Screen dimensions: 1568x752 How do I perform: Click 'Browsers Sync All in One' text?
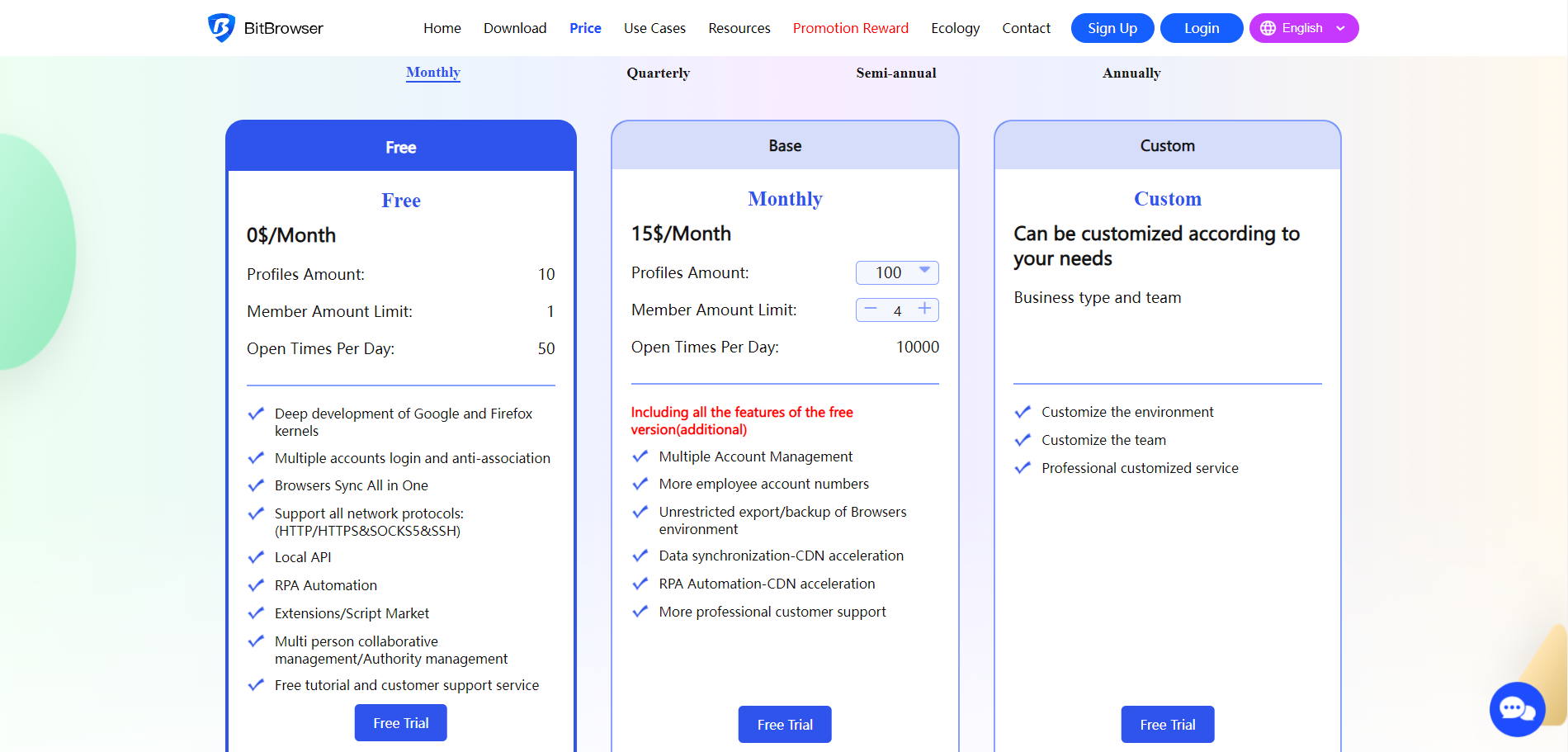coord(352,485)
